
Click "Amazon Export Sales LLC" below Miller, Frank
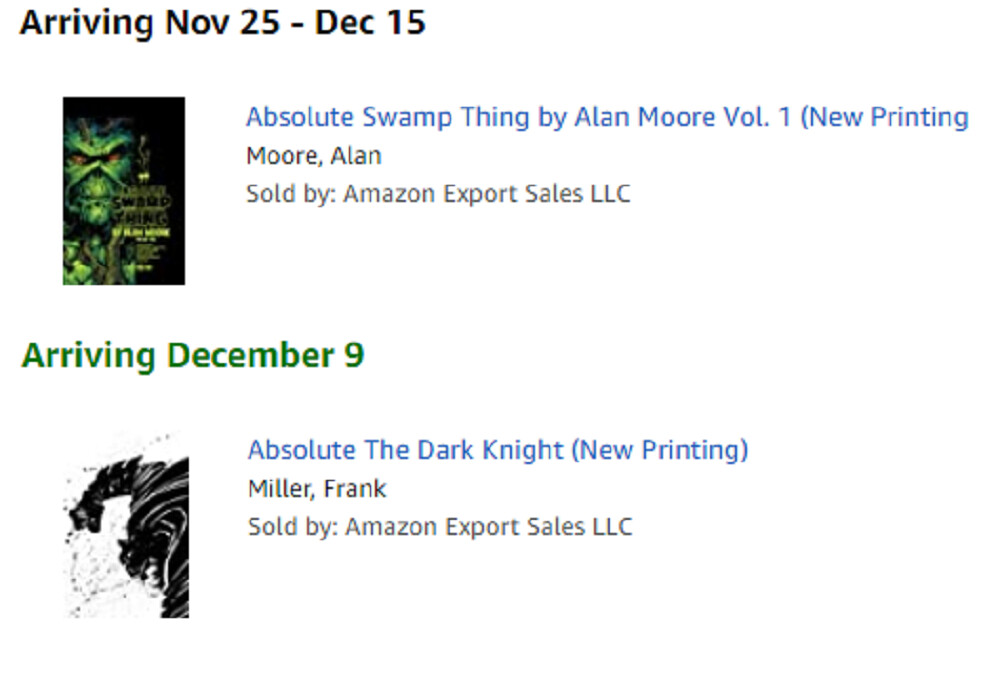click(x=489, y=526)
